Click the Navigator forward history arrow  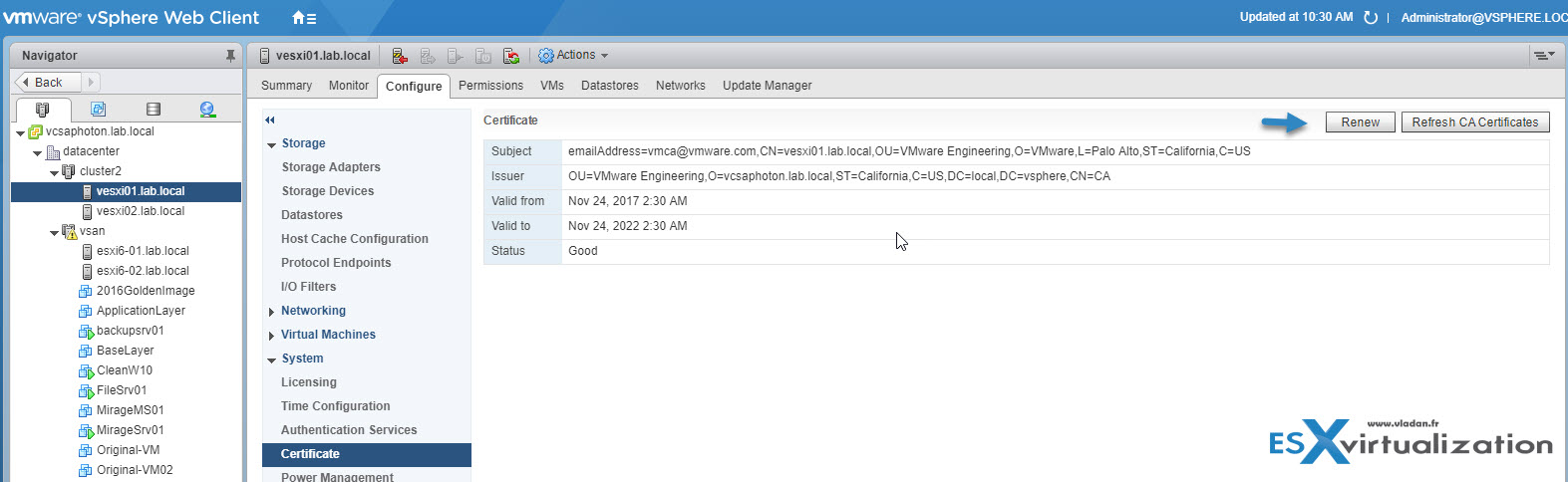click(91, 83)
